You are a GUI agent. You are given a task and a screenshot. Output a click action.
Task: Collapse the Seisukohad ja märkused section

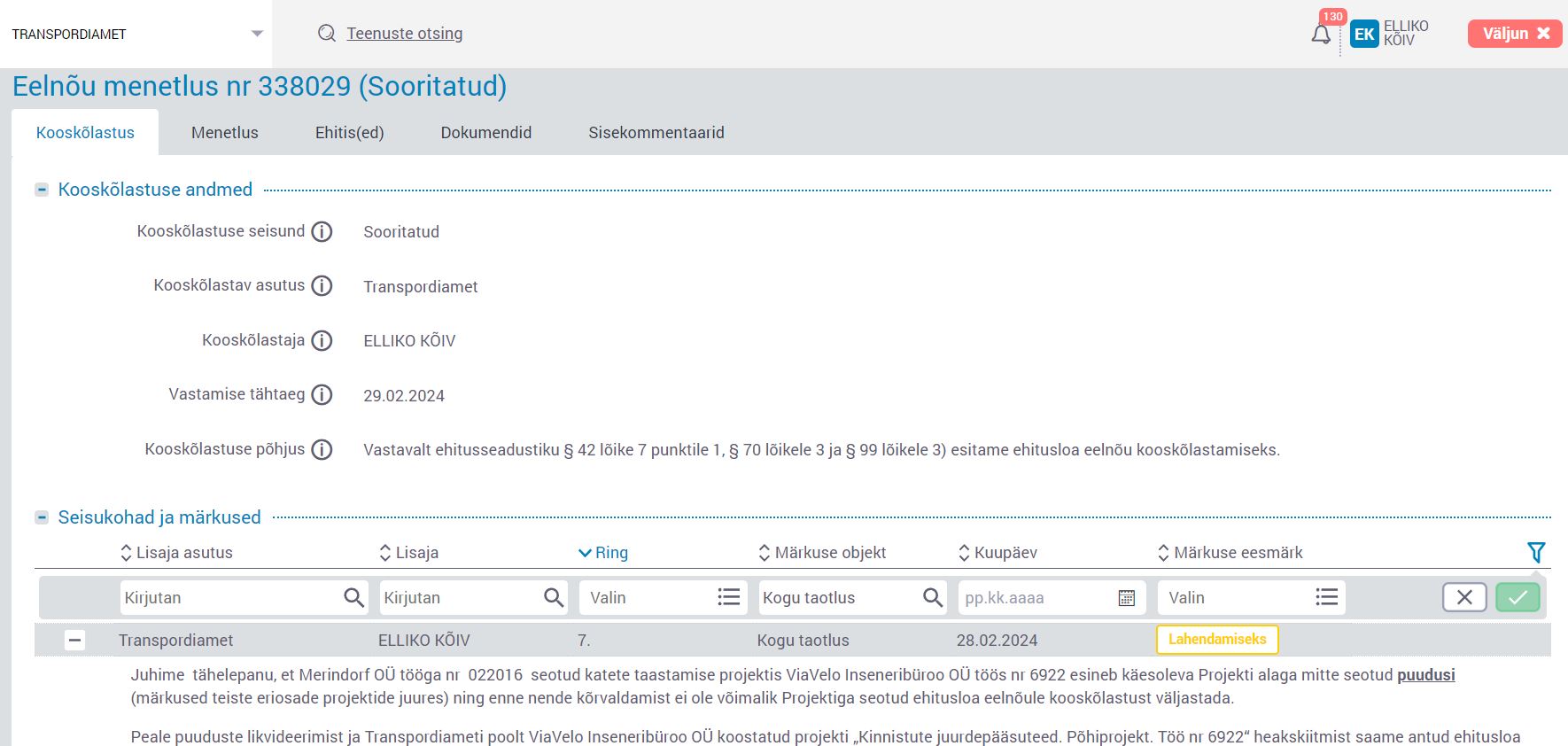(42, 517)
